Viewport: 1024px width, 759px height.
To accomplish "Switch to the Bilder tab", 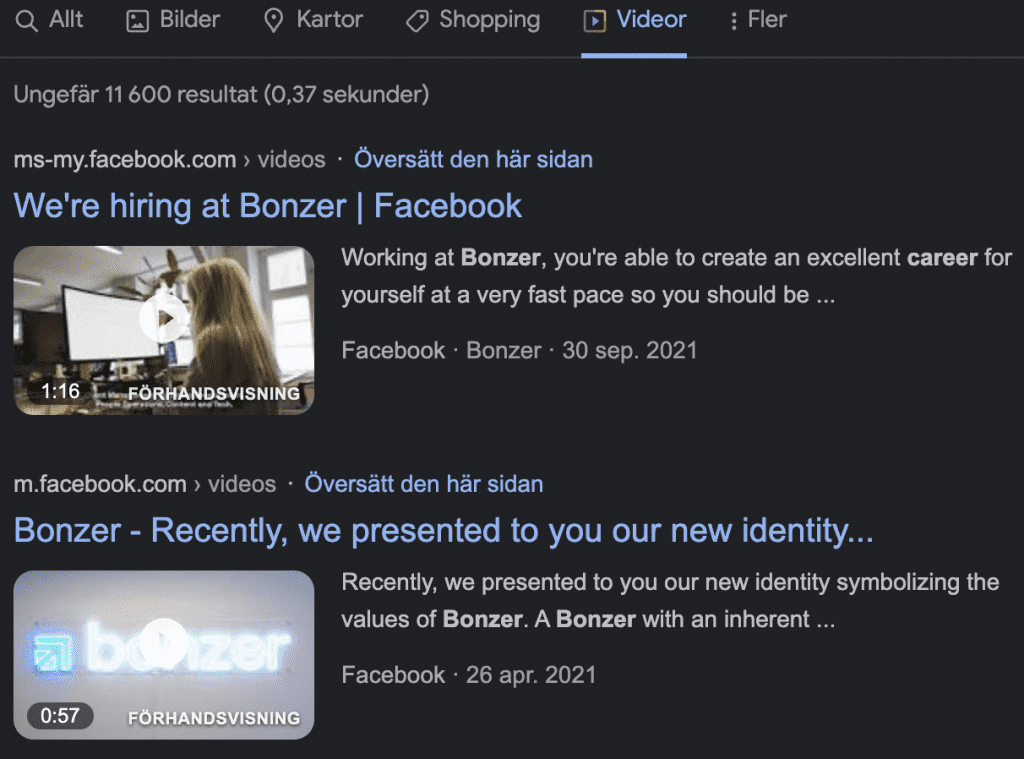I will point(172,20).
